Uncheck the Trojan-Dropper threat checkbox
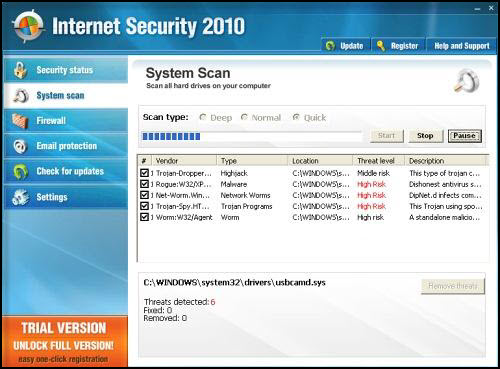 144,173
